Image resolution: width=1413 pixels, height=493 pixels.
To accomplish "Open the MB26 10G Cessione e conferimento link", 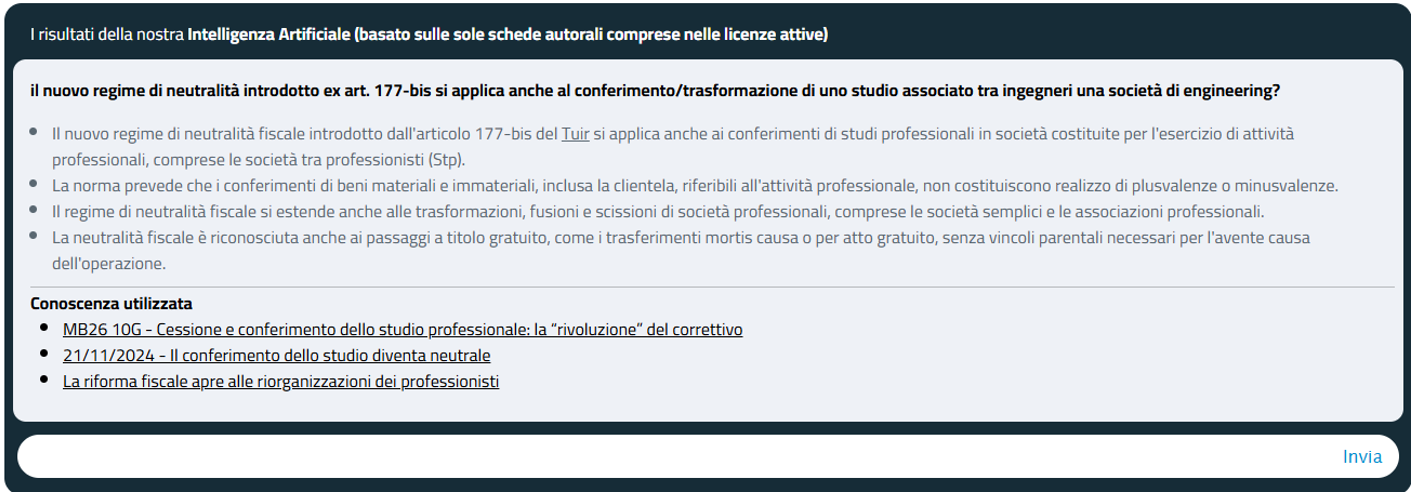I will (402, 329).
